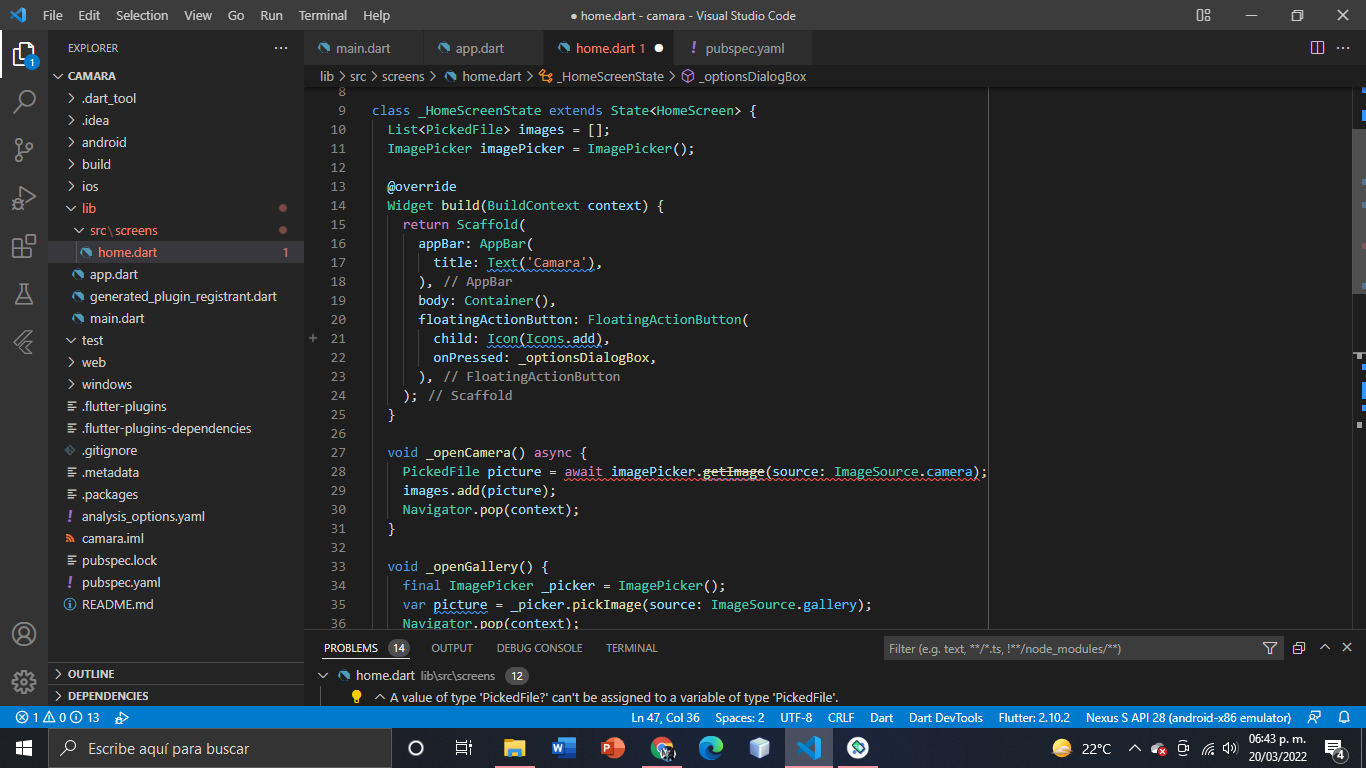
Task: Click Dart language mode in status bar
Action: [882, 717]
